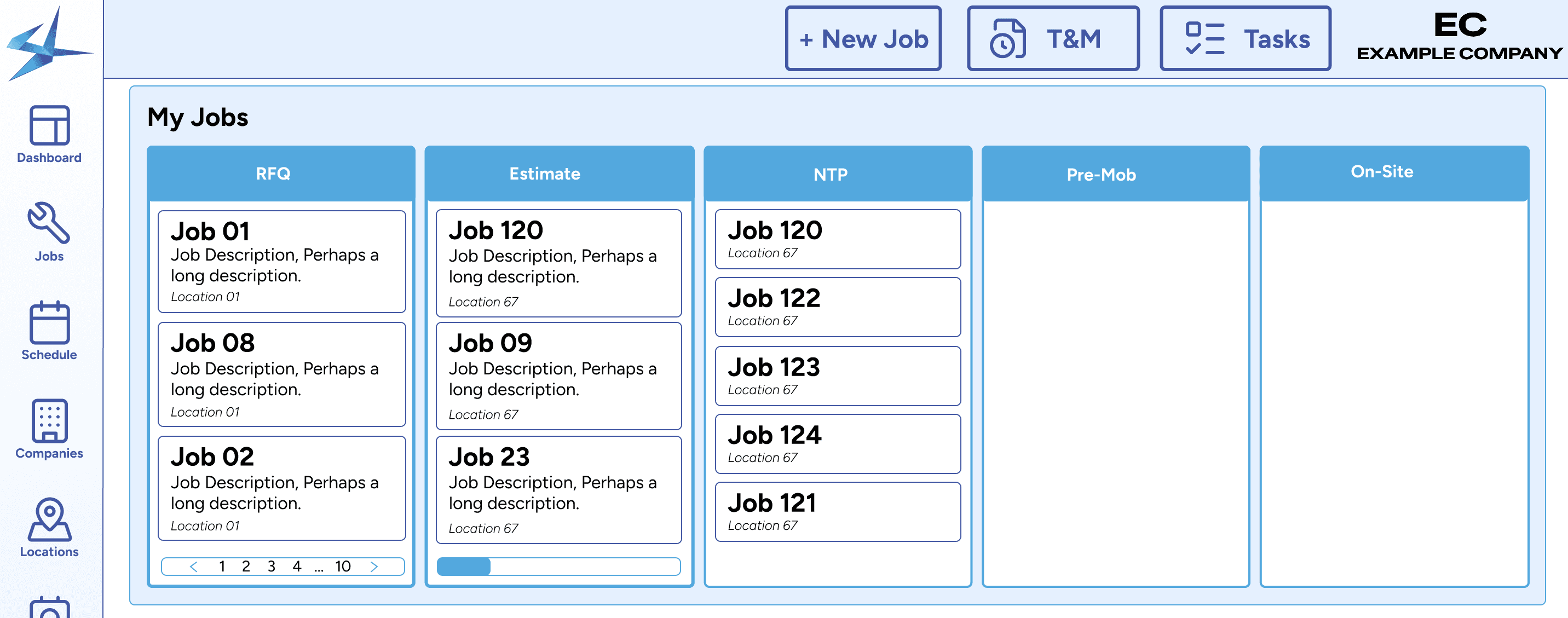Open Job 23 card in Estimate
Screen dimensions: 1568x618
click(x=559, y=489)
